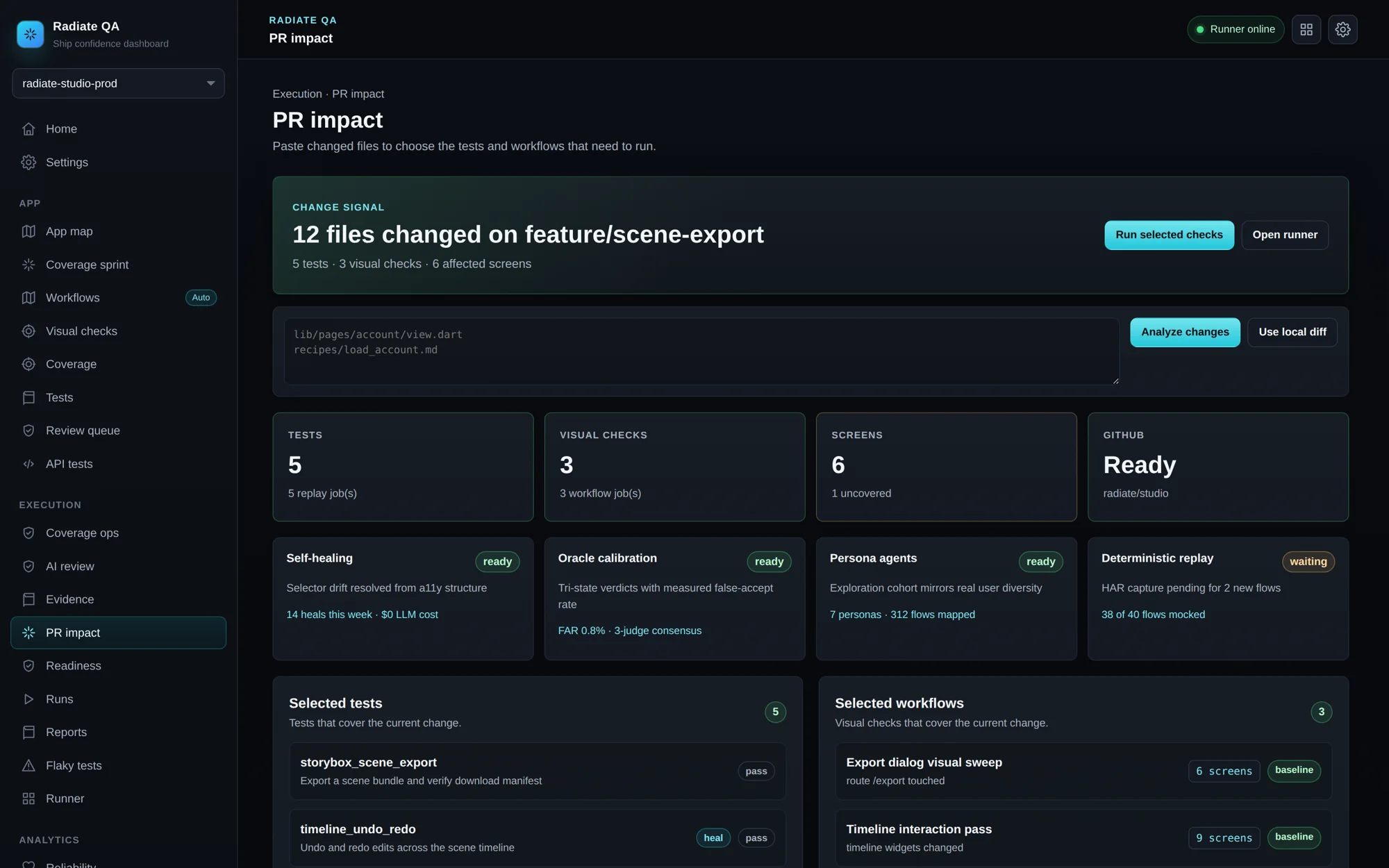Click the Review queue shield icon
This screenshot has height=868, width=1389.
coord(28,431)
